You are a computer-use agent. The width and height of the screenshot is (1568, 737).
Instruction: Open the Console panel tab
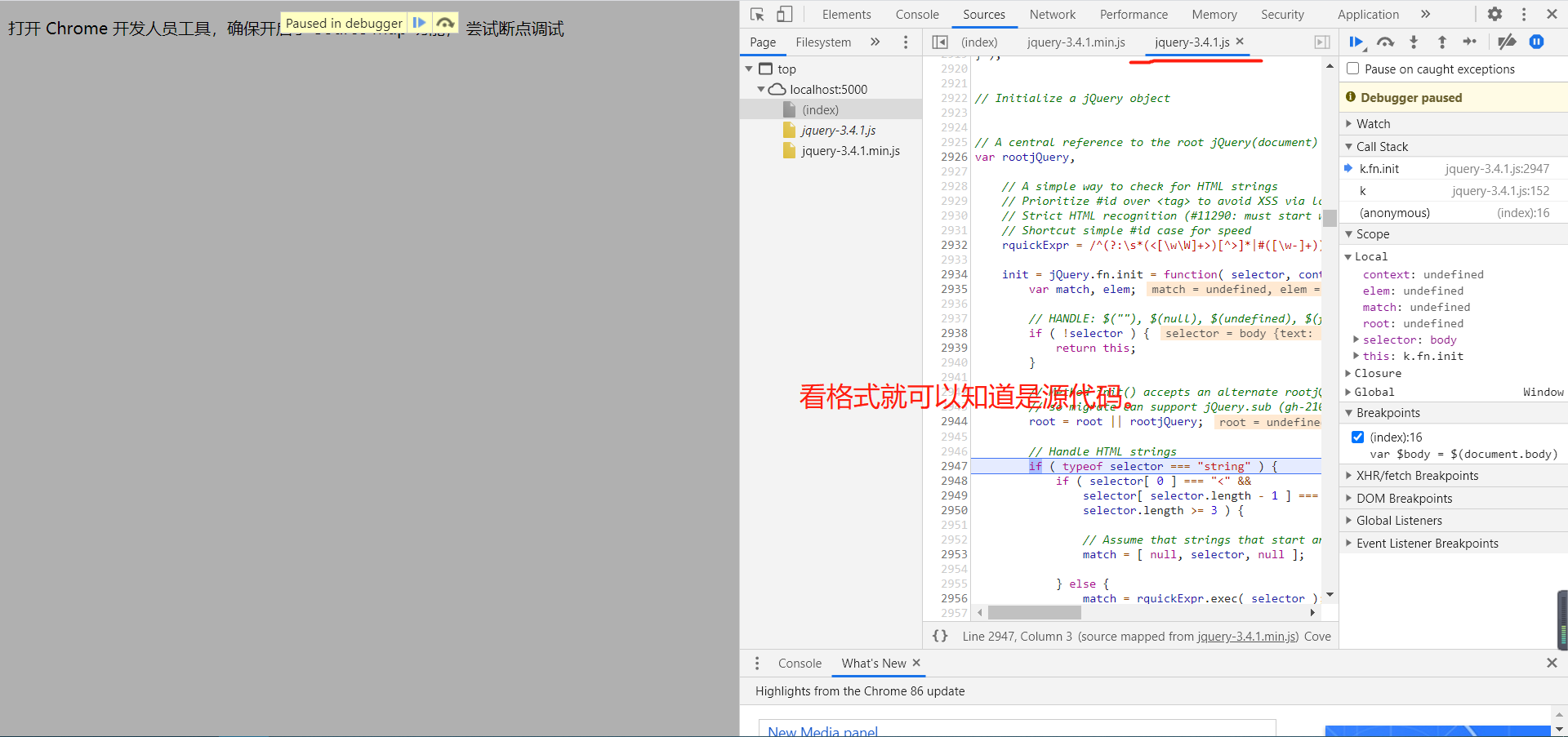[x=916, y=15]
